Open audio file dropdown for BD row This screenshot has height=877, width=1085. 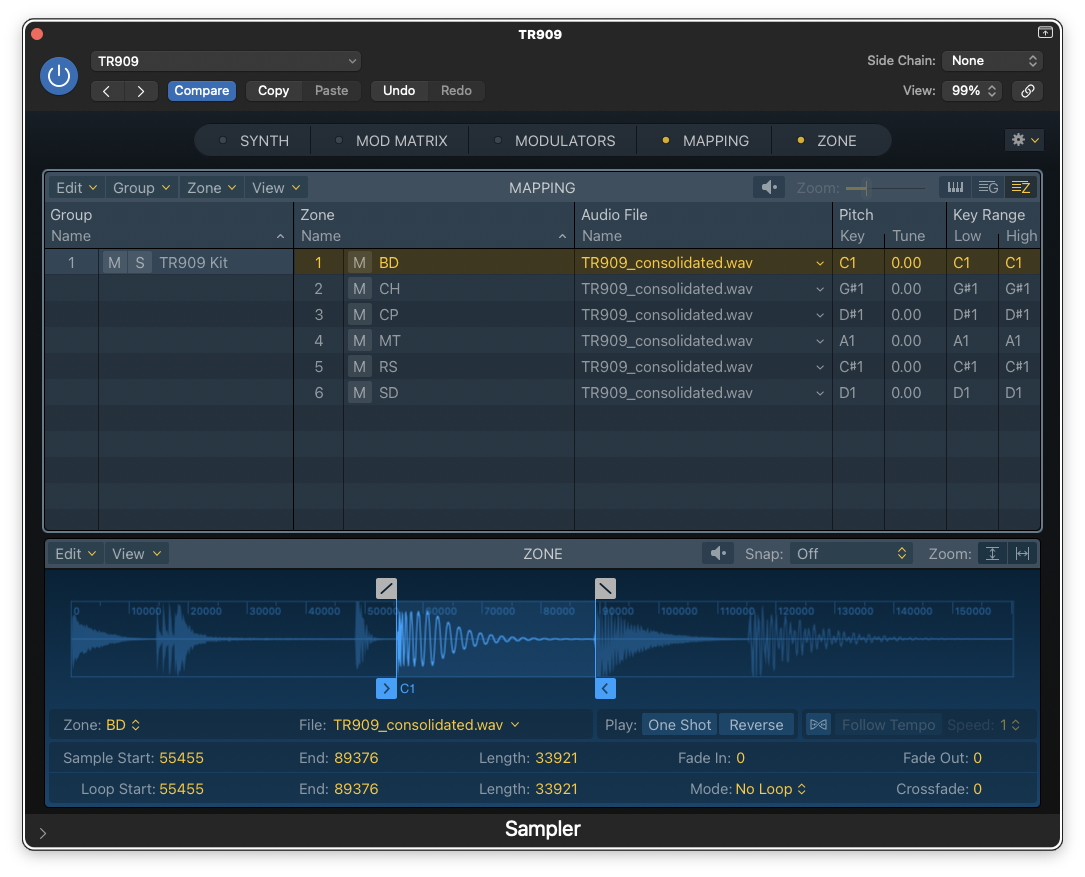point(820,263)
